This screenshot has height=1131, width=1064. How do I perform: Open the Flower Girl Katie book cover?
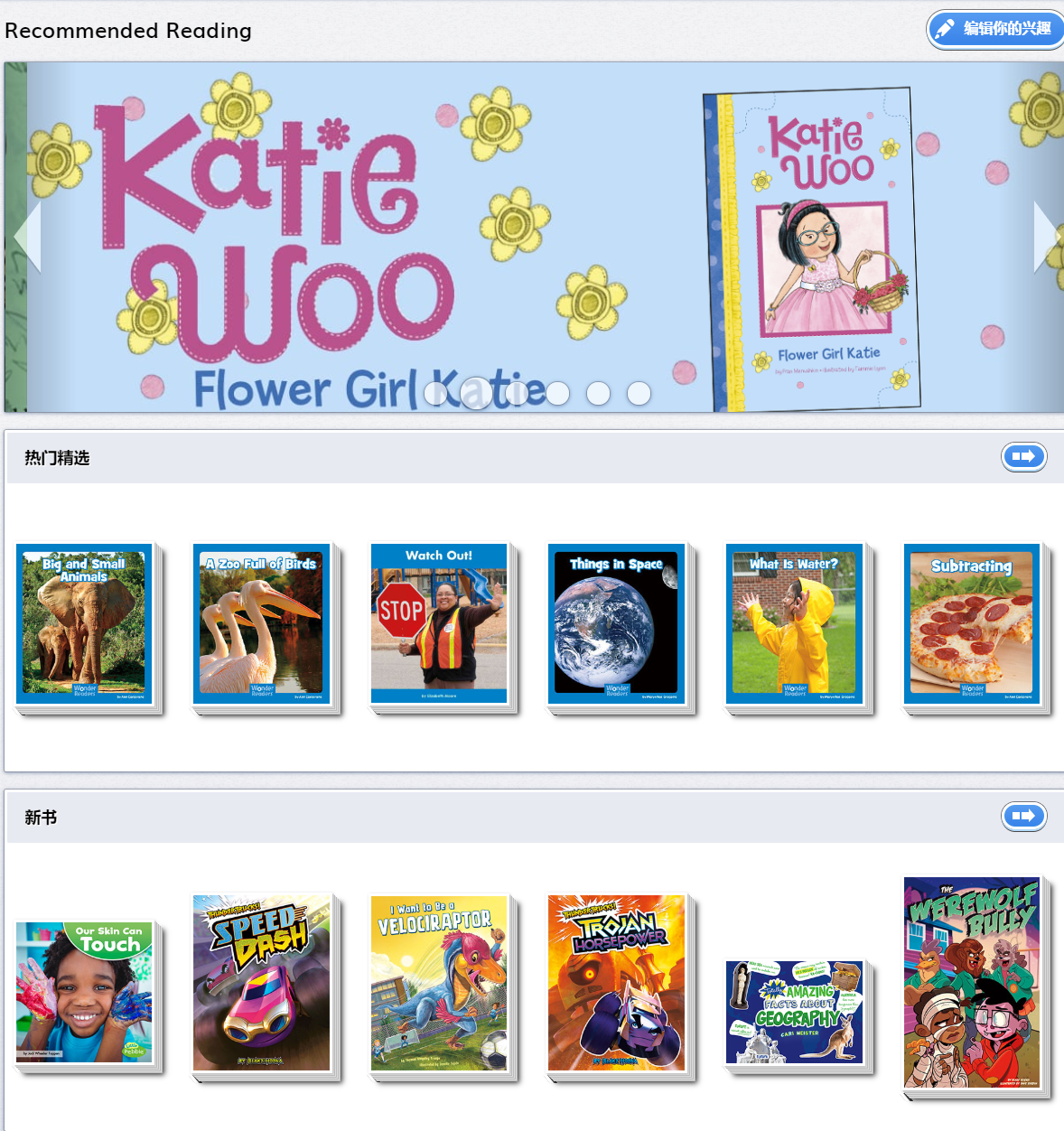click(813, 248)
